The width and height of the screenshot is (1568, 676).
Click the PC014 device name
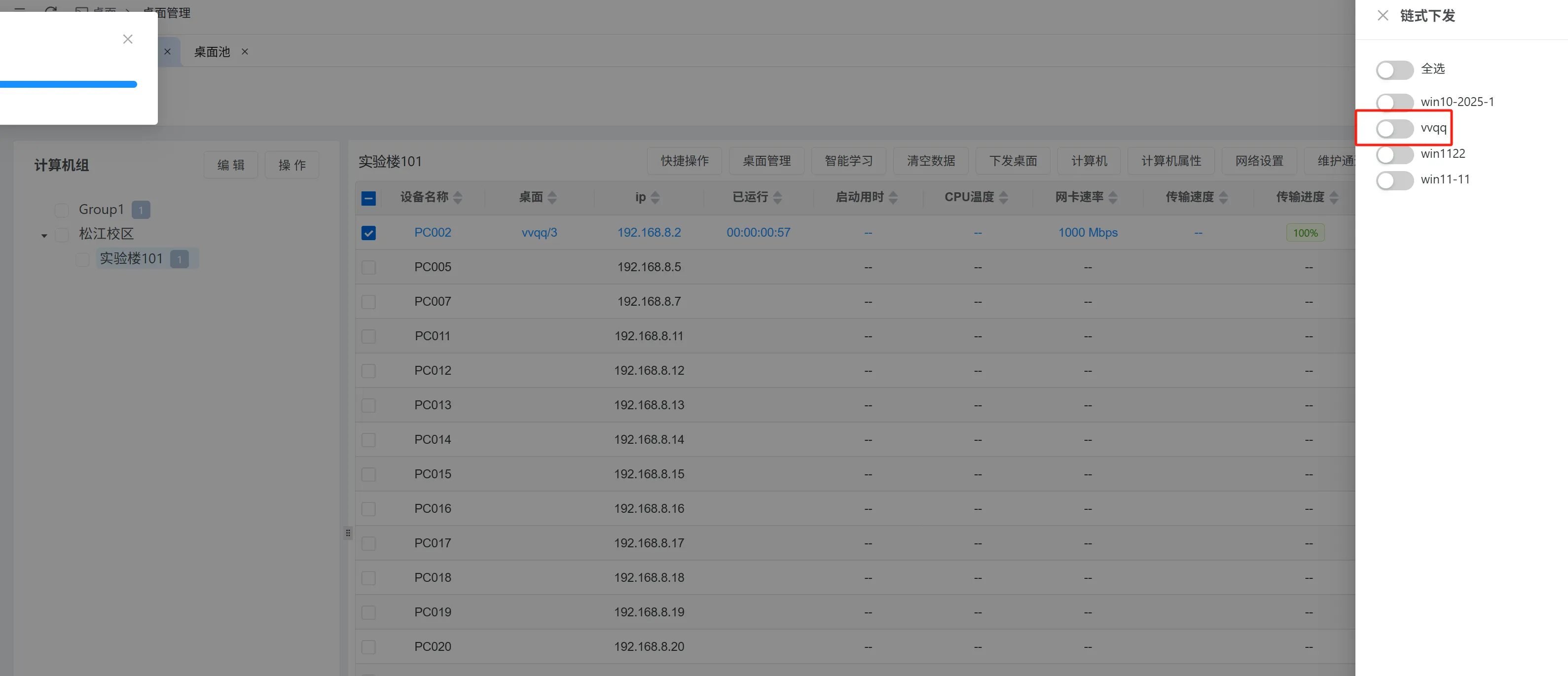(432, 440)
